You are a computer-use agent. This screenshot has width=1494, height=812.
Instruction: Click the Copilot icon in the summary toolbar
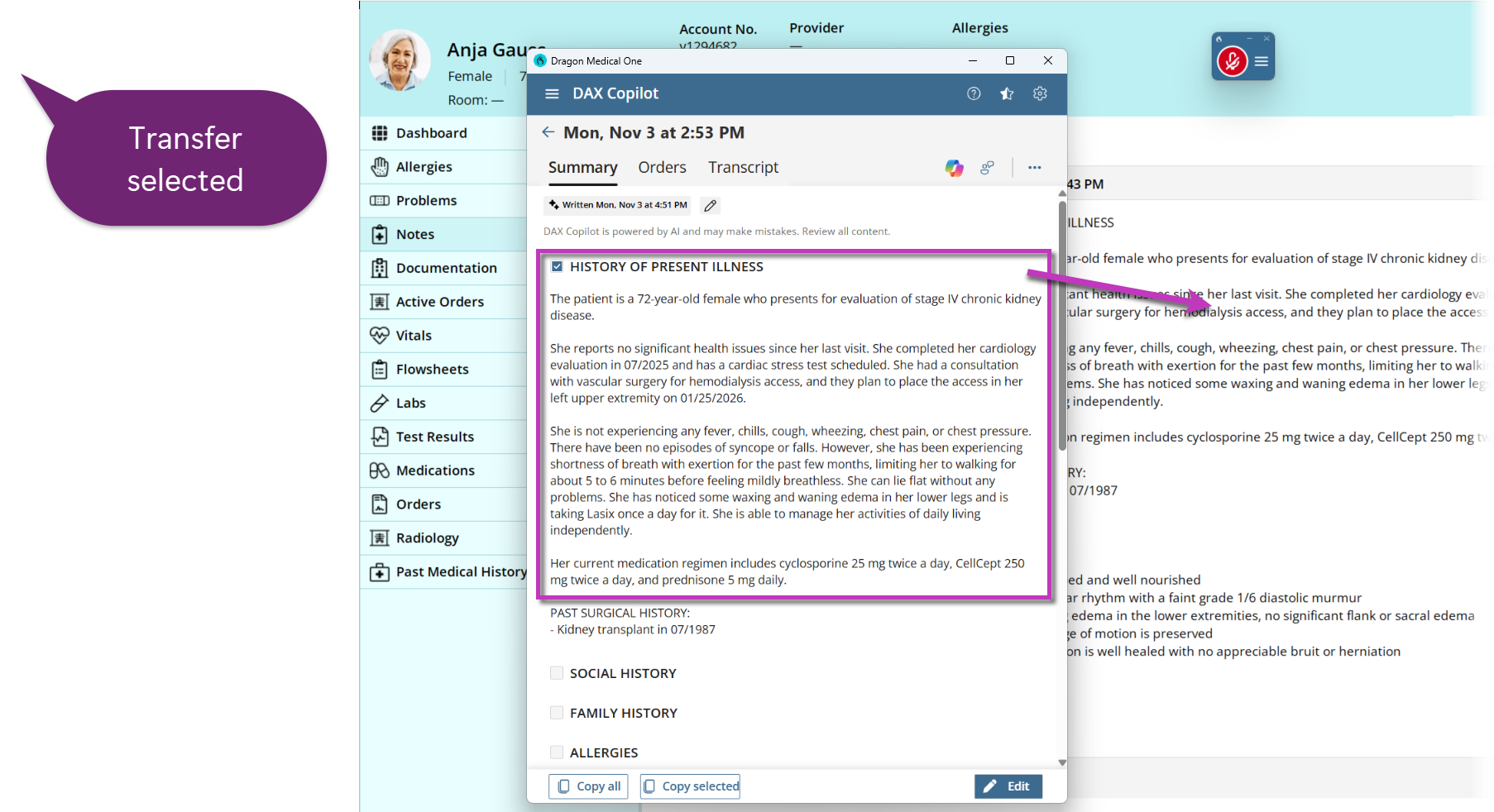(953, 168)
